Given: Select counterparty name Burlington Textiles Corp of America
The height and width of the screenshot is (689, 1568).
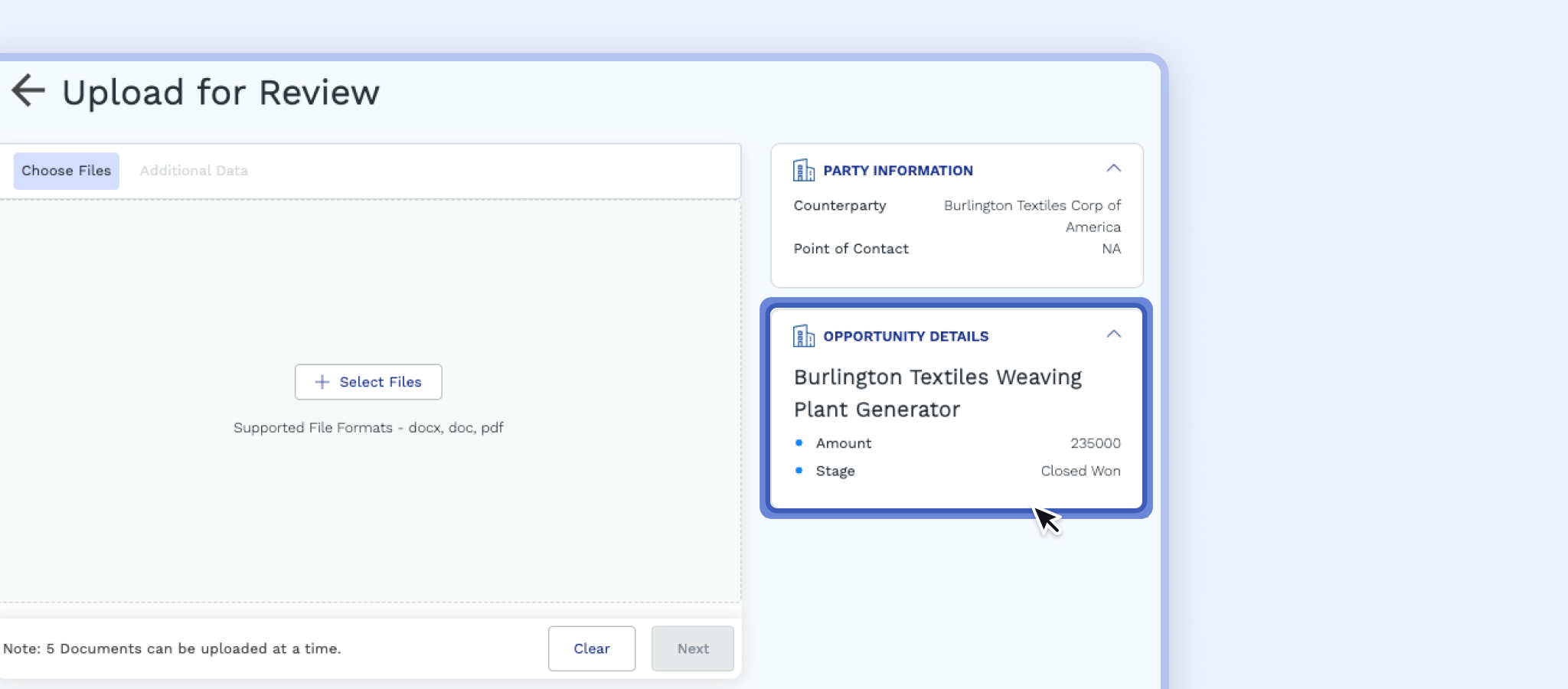Looking at the screenshot, I should point(1032,216).
